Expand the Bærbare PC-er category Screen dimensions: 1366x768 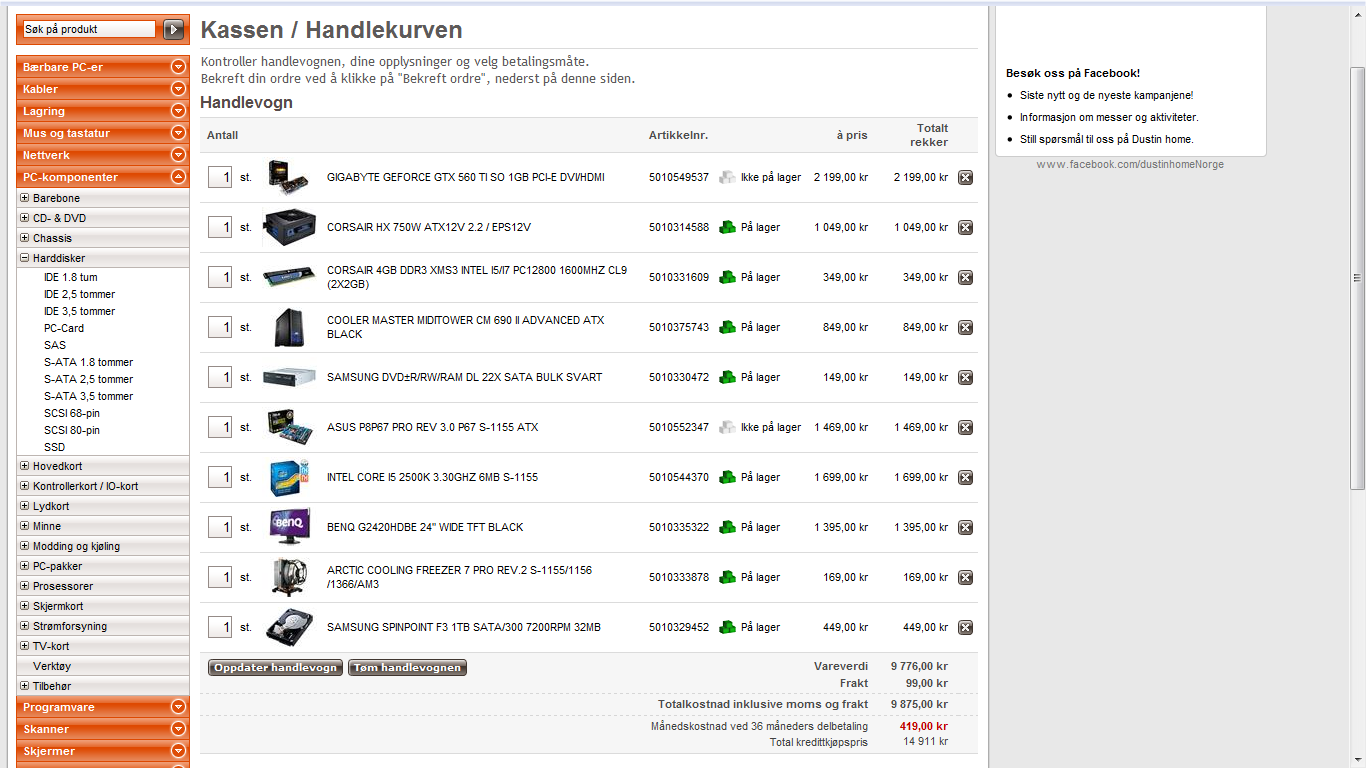point(178,67)
